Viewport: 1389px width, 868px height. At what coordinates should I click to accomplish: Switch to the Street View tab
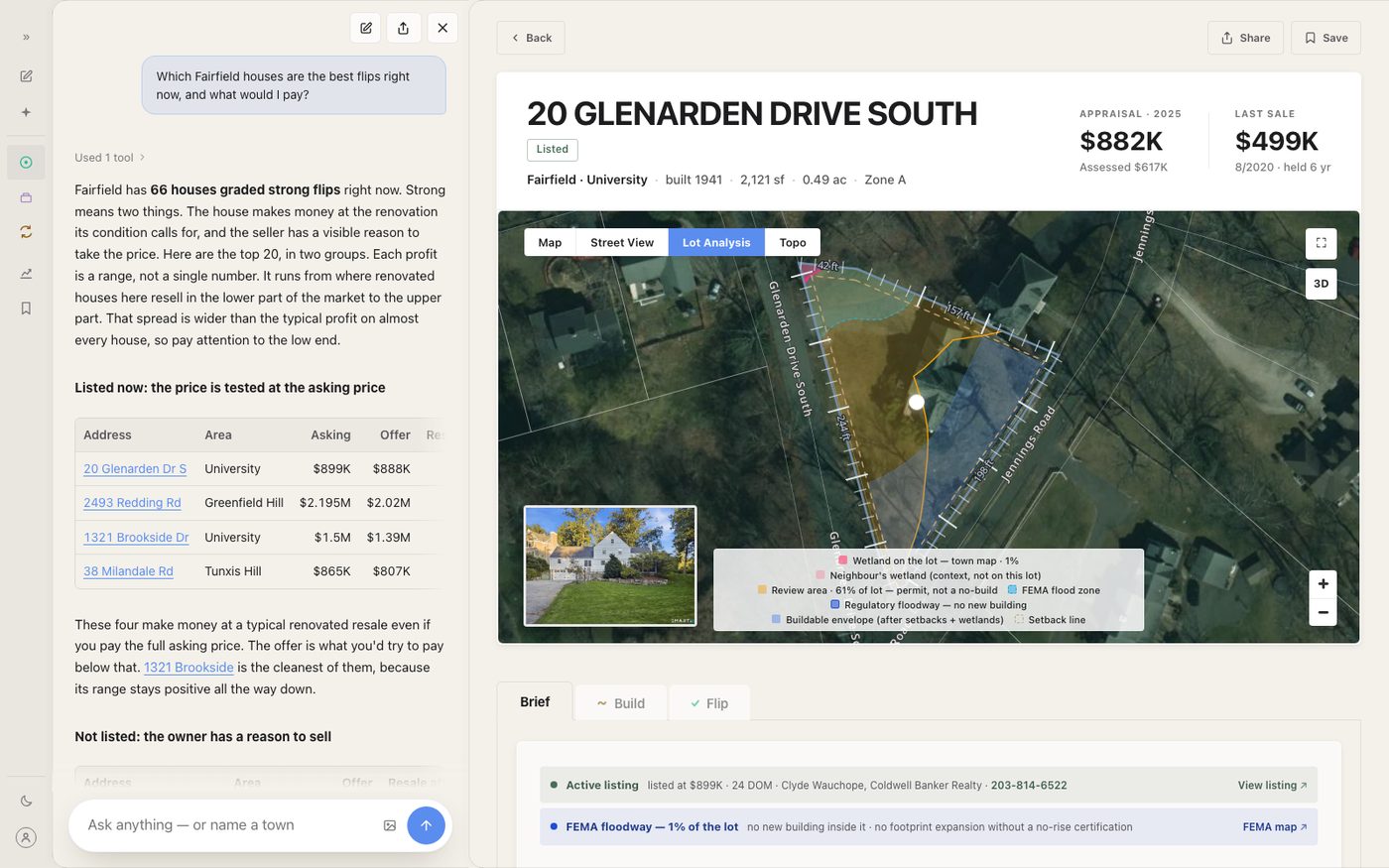pyautogui.click(x=622, y=243)
